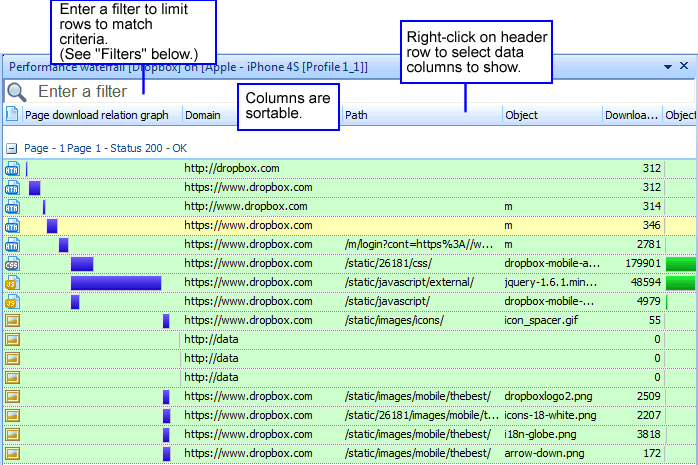The height and width of the screenshot is (465, 698).
Task: Click the icons-18-white.png object cell
Action: click(x=550, y=415)
